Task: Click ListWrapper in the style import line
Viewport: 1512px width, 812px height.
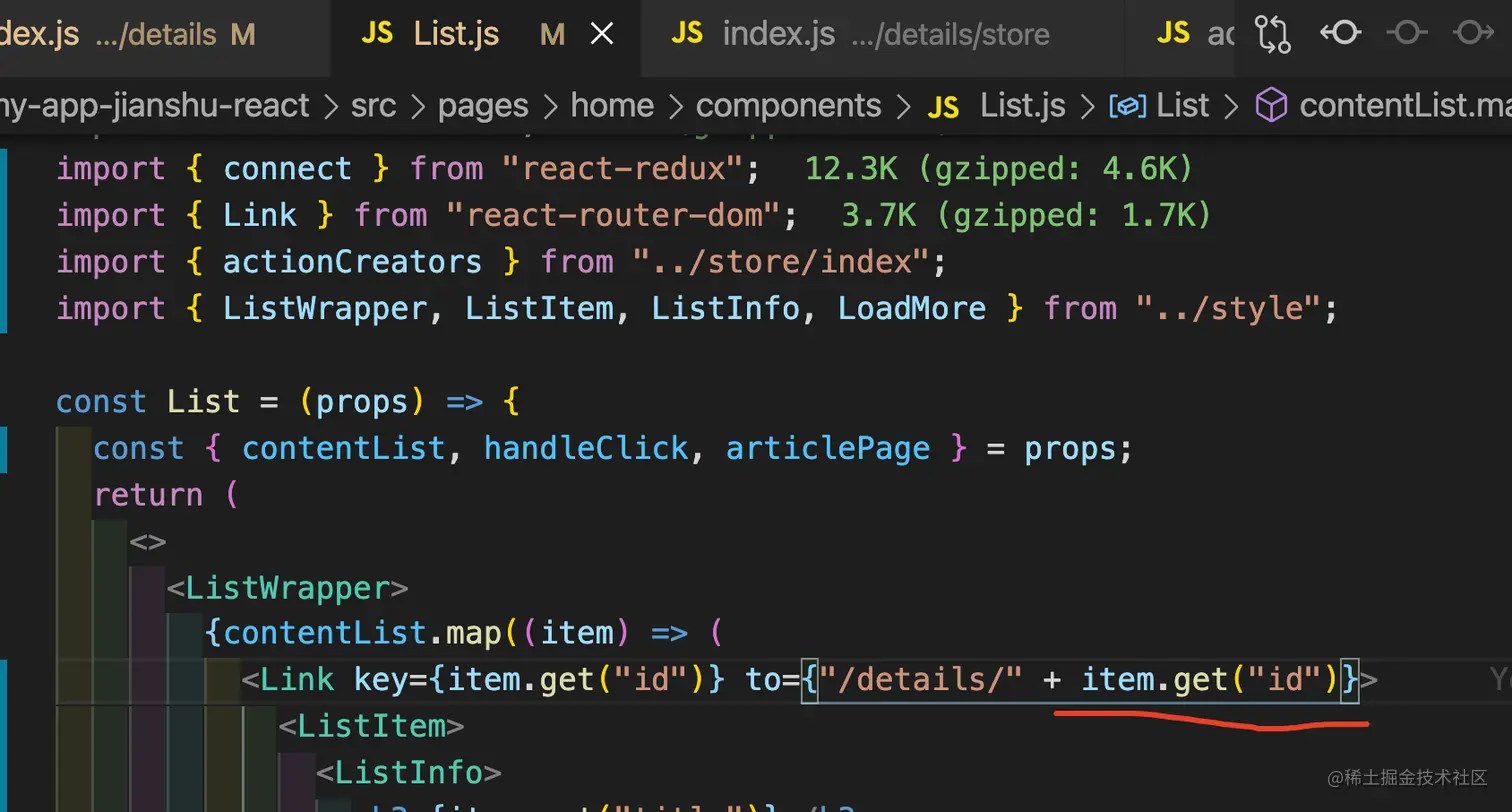Action: coord(326,308)
